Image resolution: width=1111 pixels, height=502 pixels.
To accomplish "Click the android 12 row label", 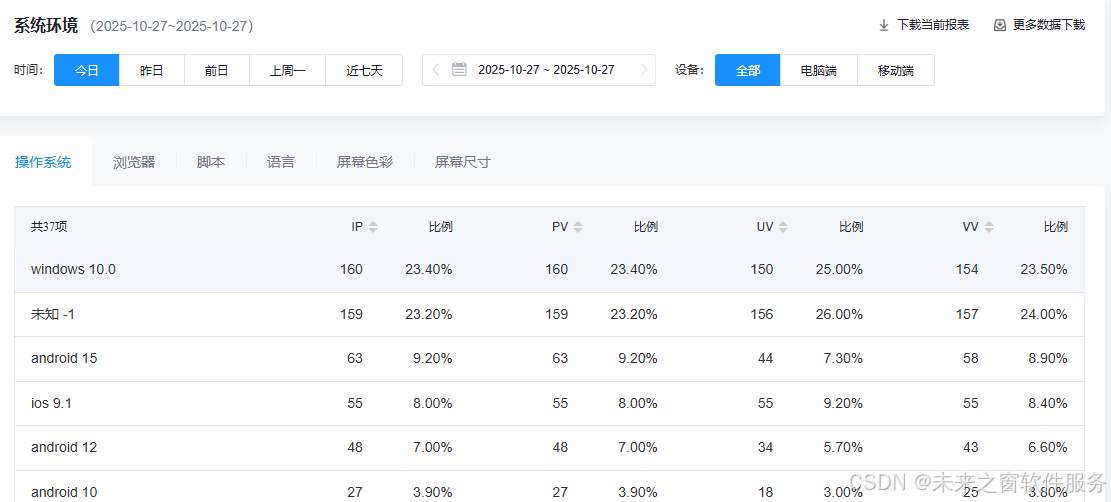I will click(64, 448).
